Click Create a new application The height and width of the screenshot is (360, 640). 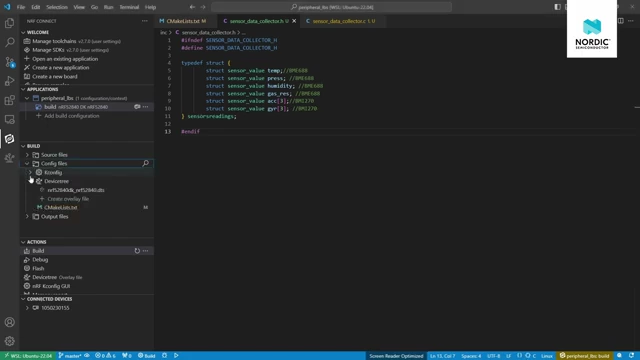click(x=60, y=68)
